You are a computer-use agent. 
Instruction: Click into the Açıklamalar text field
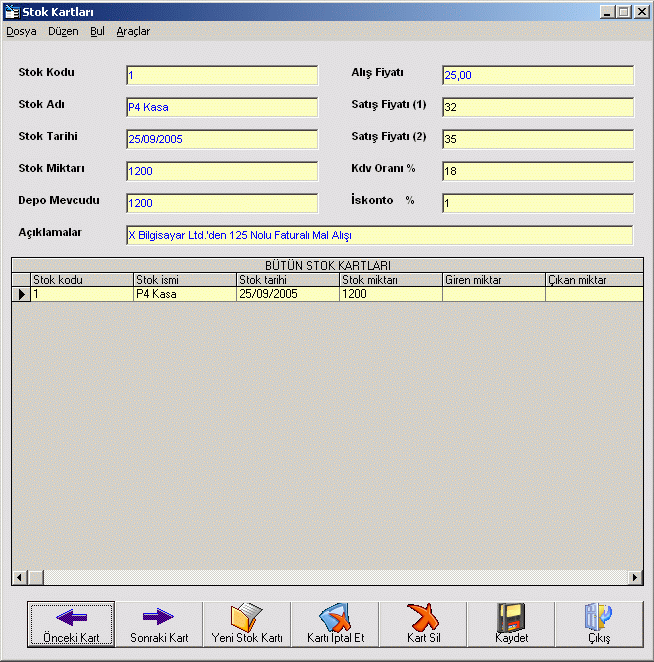pos(379,235)
